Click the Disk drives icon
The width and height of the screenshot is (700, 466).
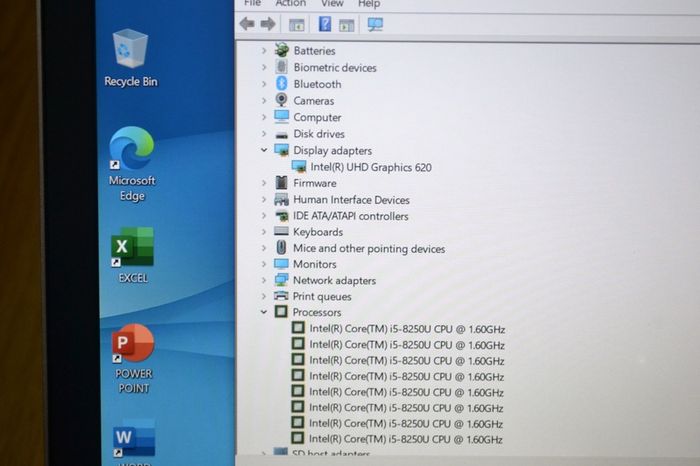click(x=281, y=134)
